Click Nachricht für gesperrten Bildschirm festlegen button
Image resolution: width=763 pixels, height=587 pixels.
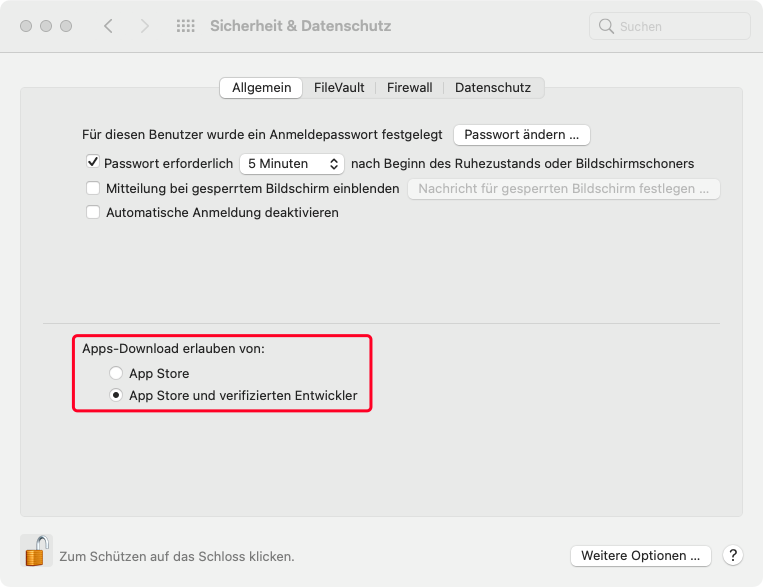tap(563, 189)
